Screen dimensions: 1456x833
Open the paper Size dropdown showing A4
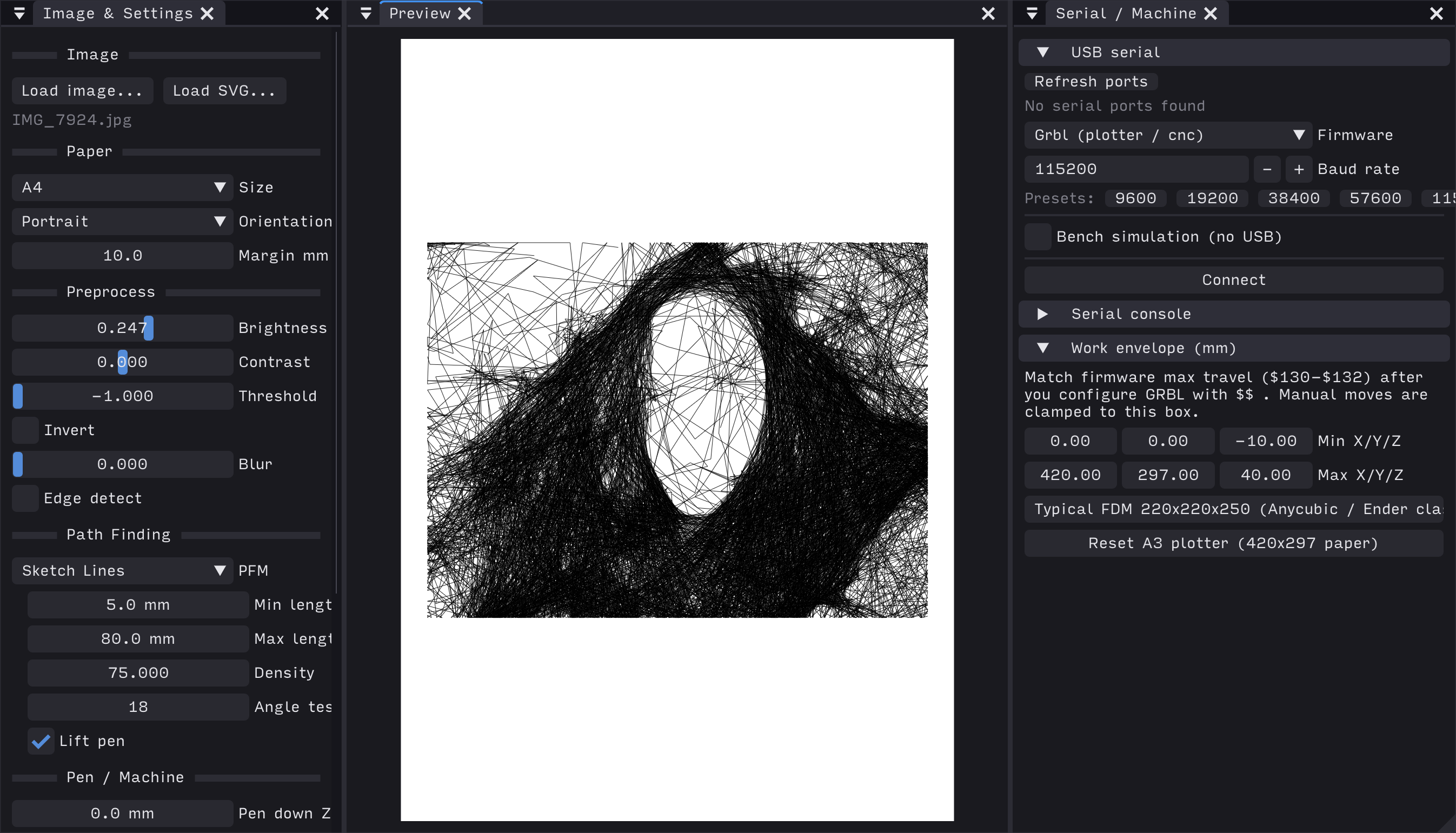[122, 188]
